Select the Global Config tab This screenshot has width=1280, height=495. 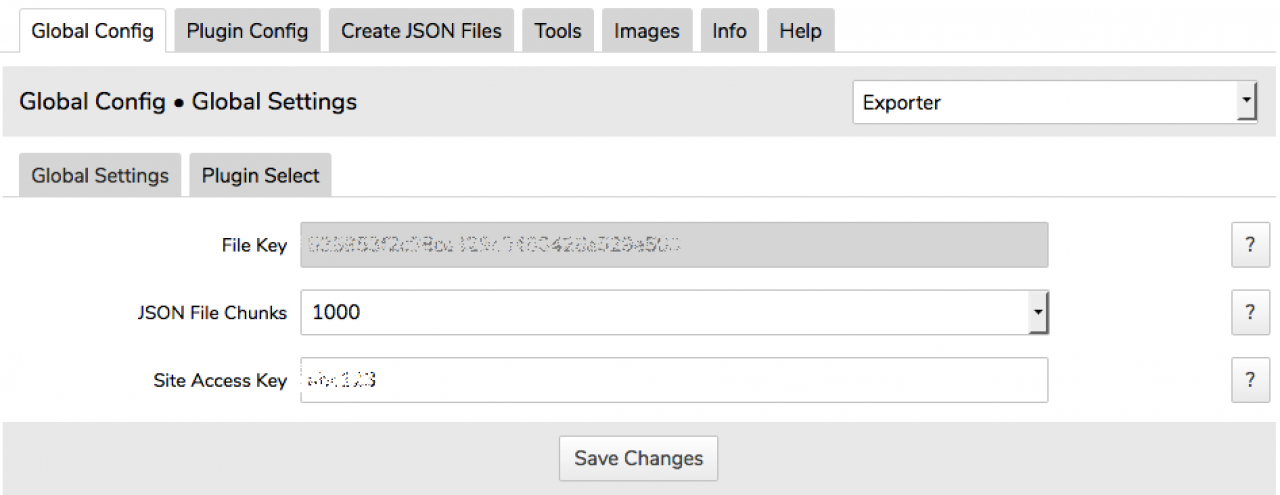(x=92, y=31)
